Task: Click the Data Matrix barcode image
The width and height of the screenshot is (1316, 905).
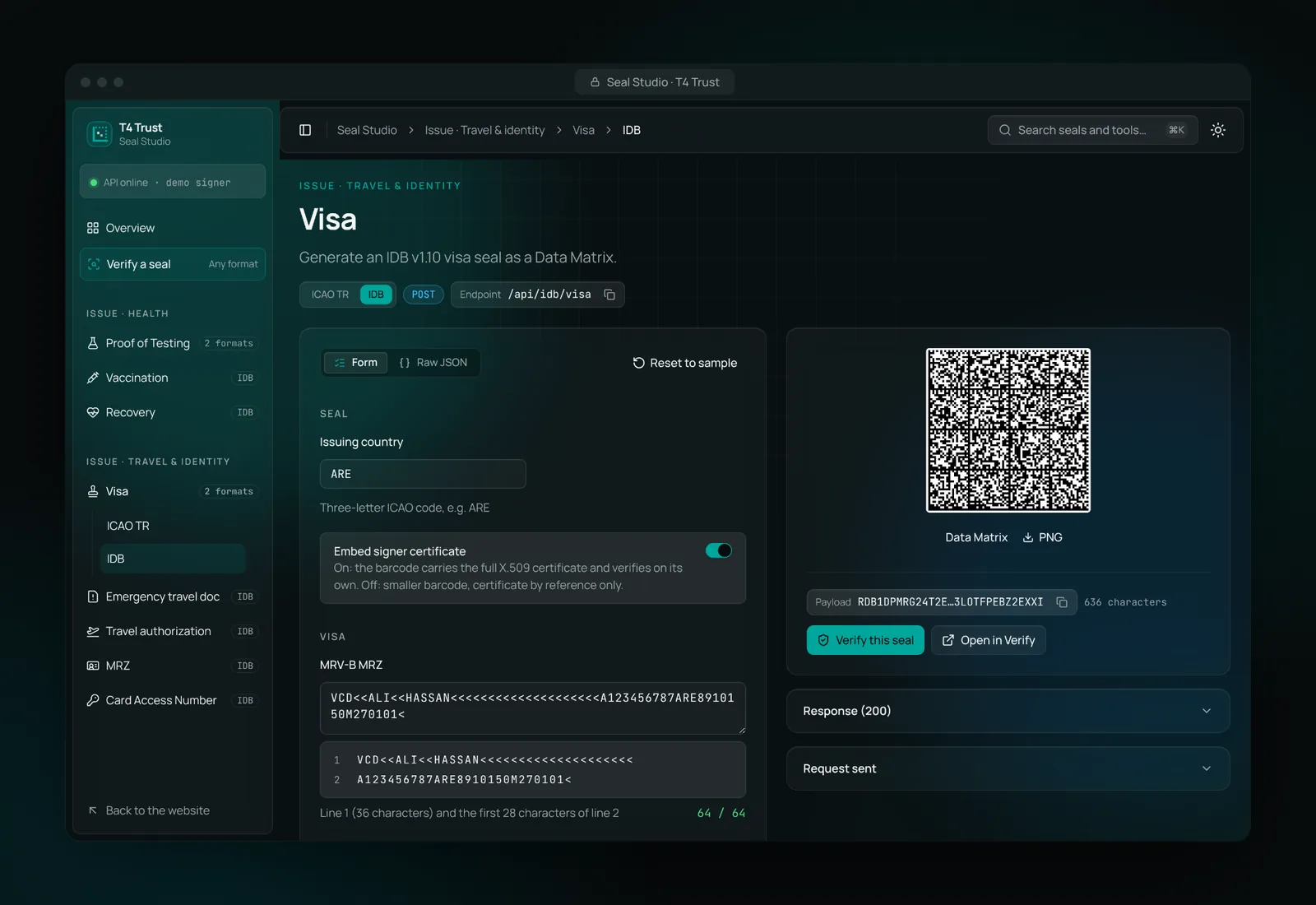Action: pos(1008,430)
